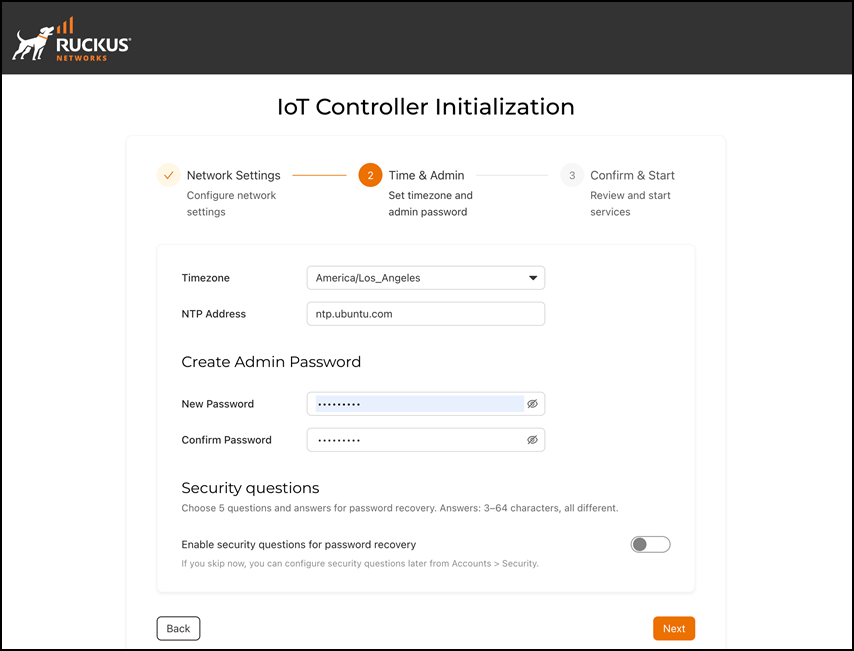
Task: Click the Network Settings checkmark step icon
Action: point(169,175)
